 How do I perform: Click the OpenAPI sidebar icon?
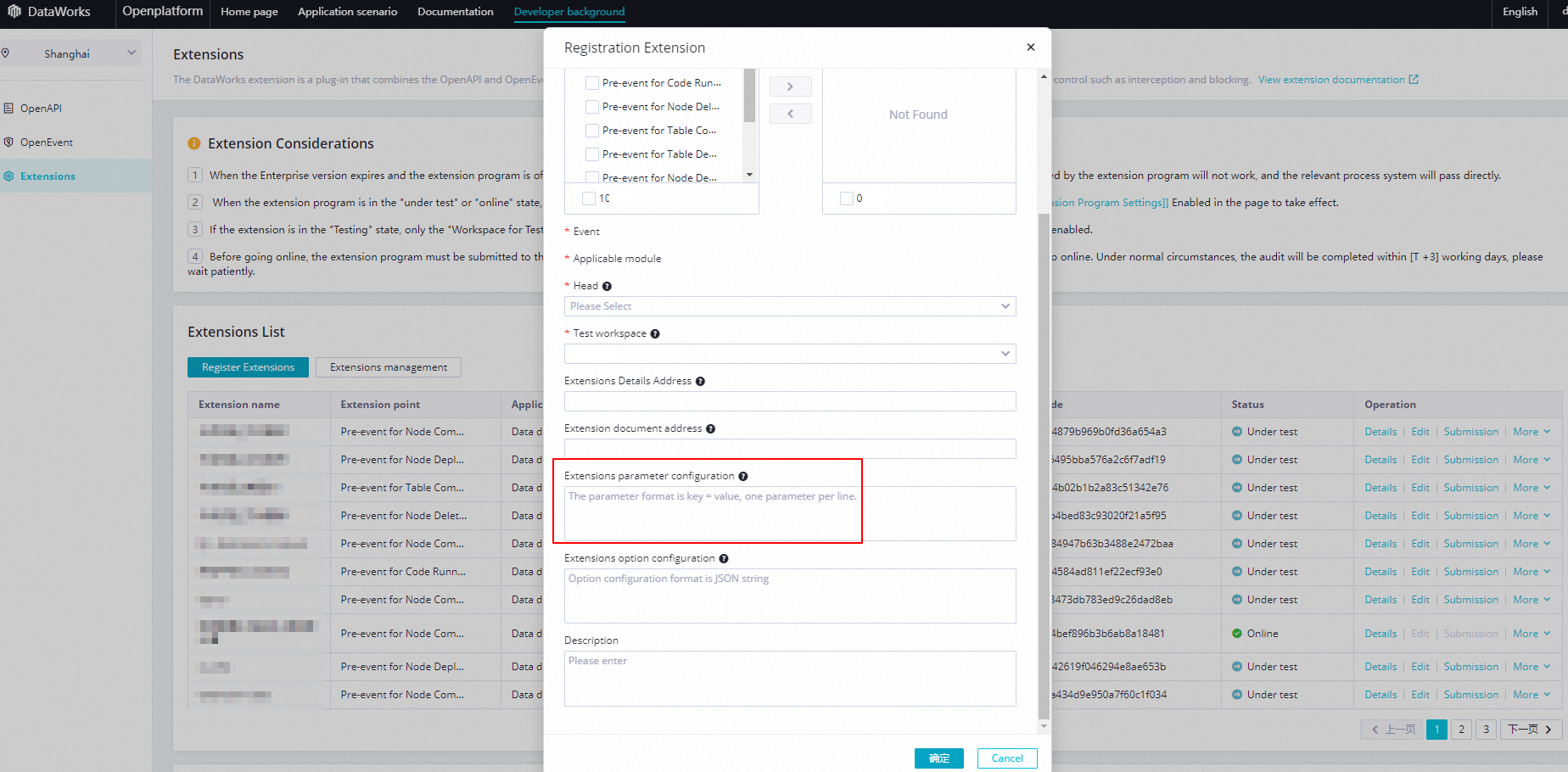(x=8, y=108)
